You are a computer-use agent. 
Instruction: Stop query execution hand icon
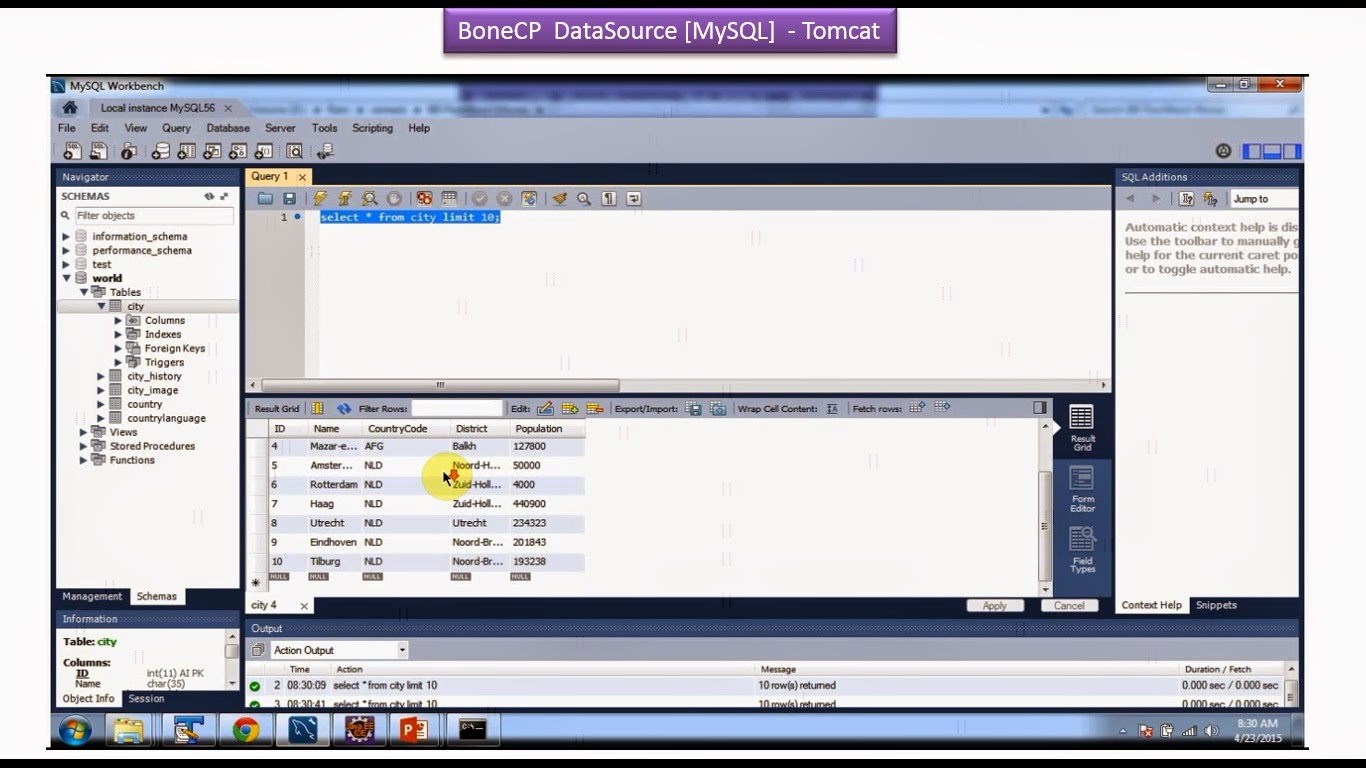[x=394, y=198]
